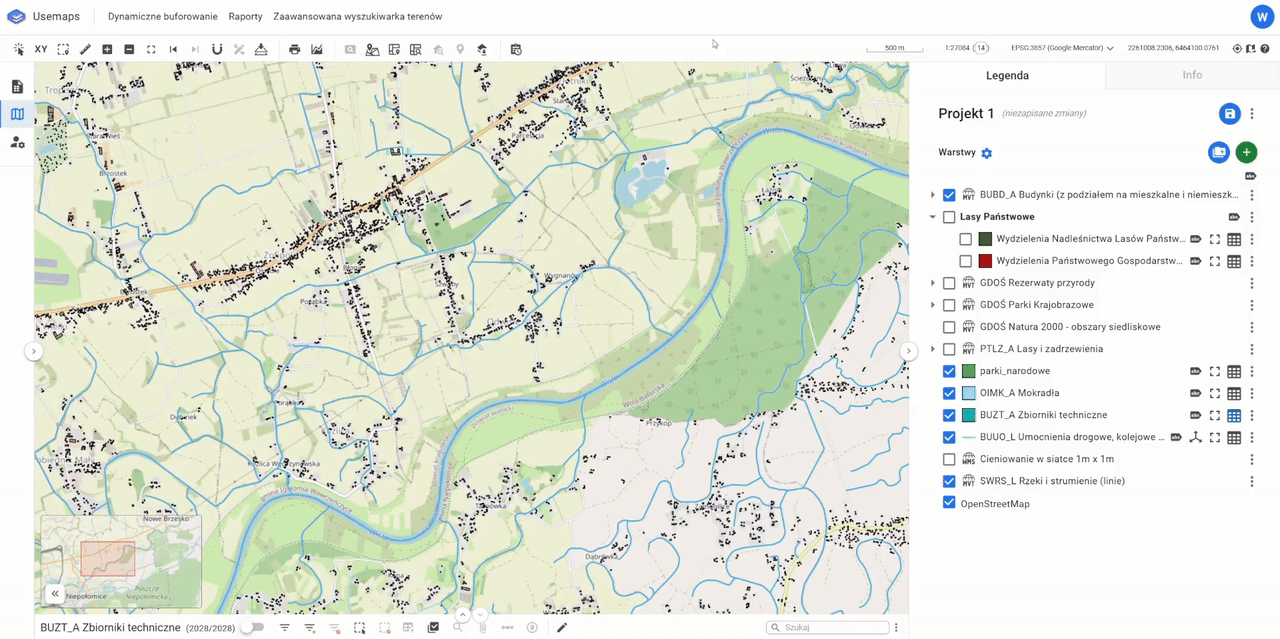Enable GDOŚ Rezerwaty przyrody layer
This screenshot has height=639, width=1280.
click(x=949, y=283)
